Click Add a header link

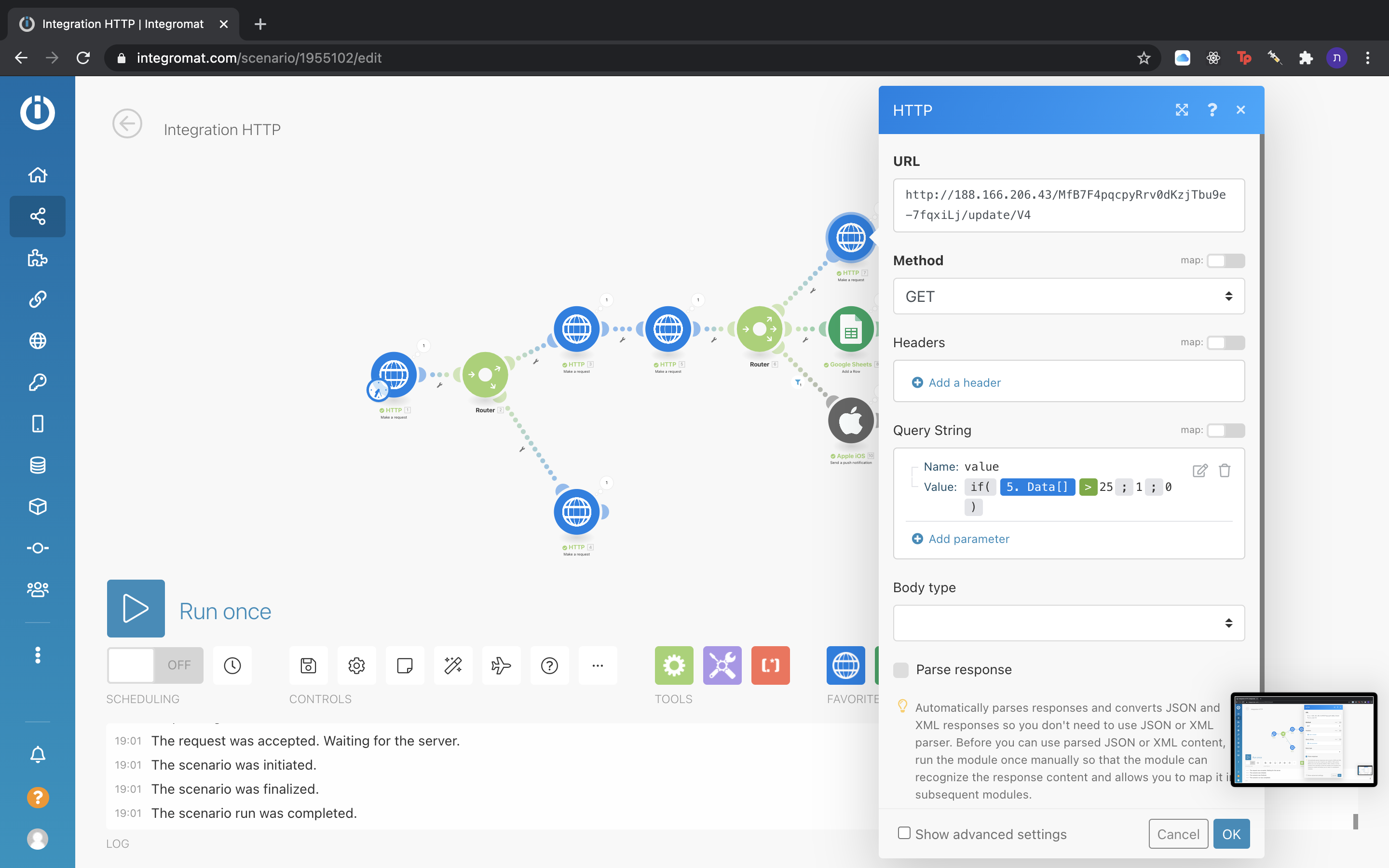[964, 382]
